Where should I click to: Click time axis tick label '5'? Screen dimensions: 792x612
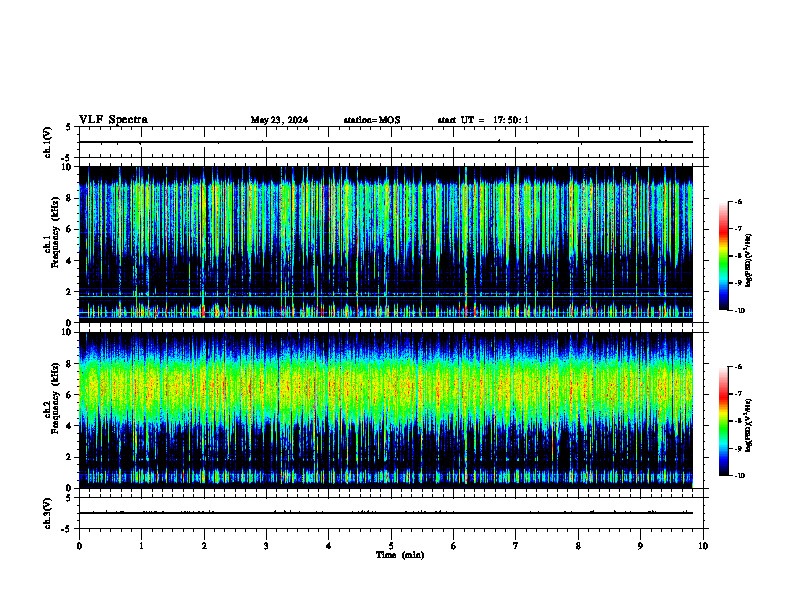point(391,546)
